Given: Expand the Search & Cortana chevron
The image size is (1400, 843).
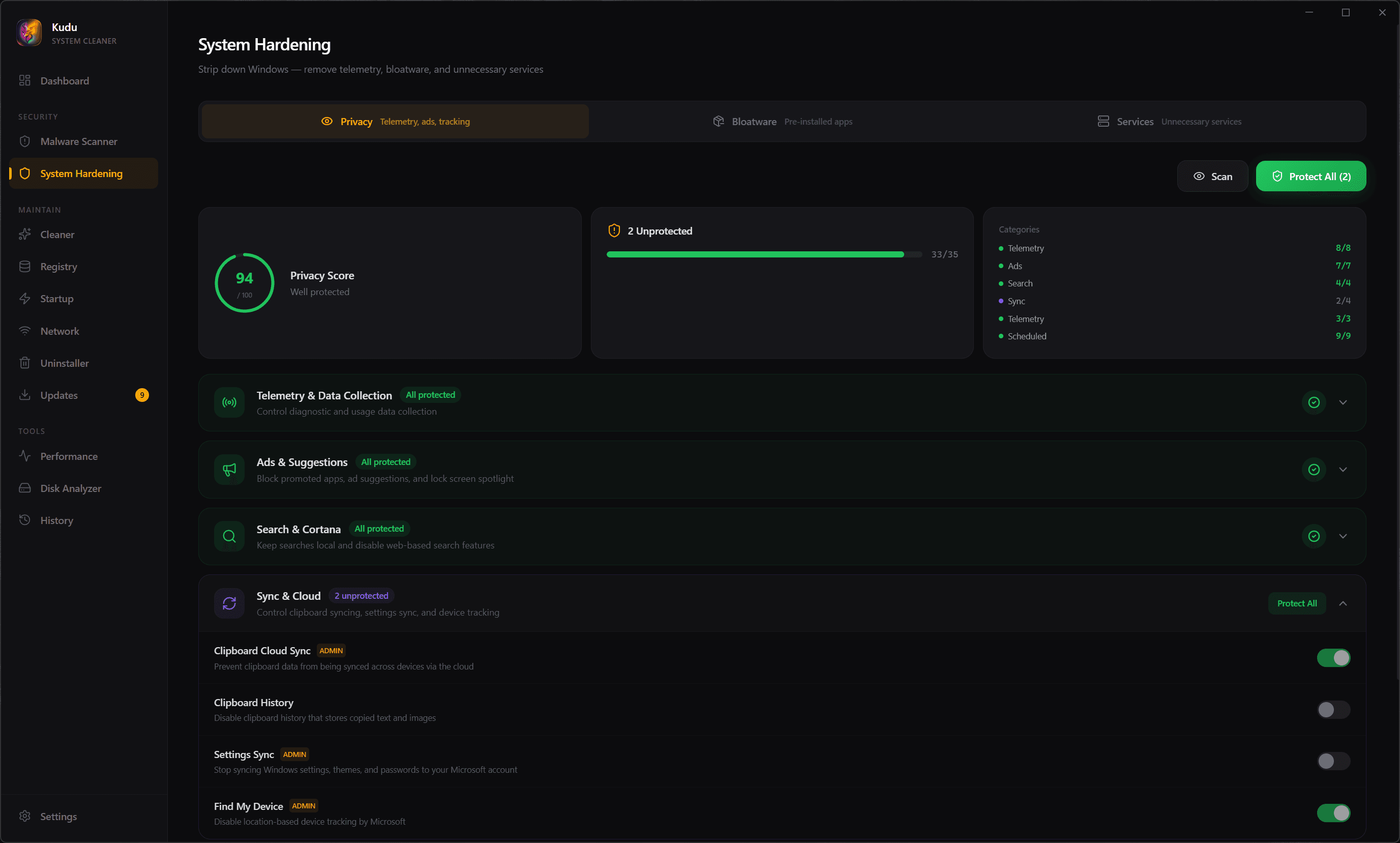Looking at the screenshot, I should (1343, 536).
